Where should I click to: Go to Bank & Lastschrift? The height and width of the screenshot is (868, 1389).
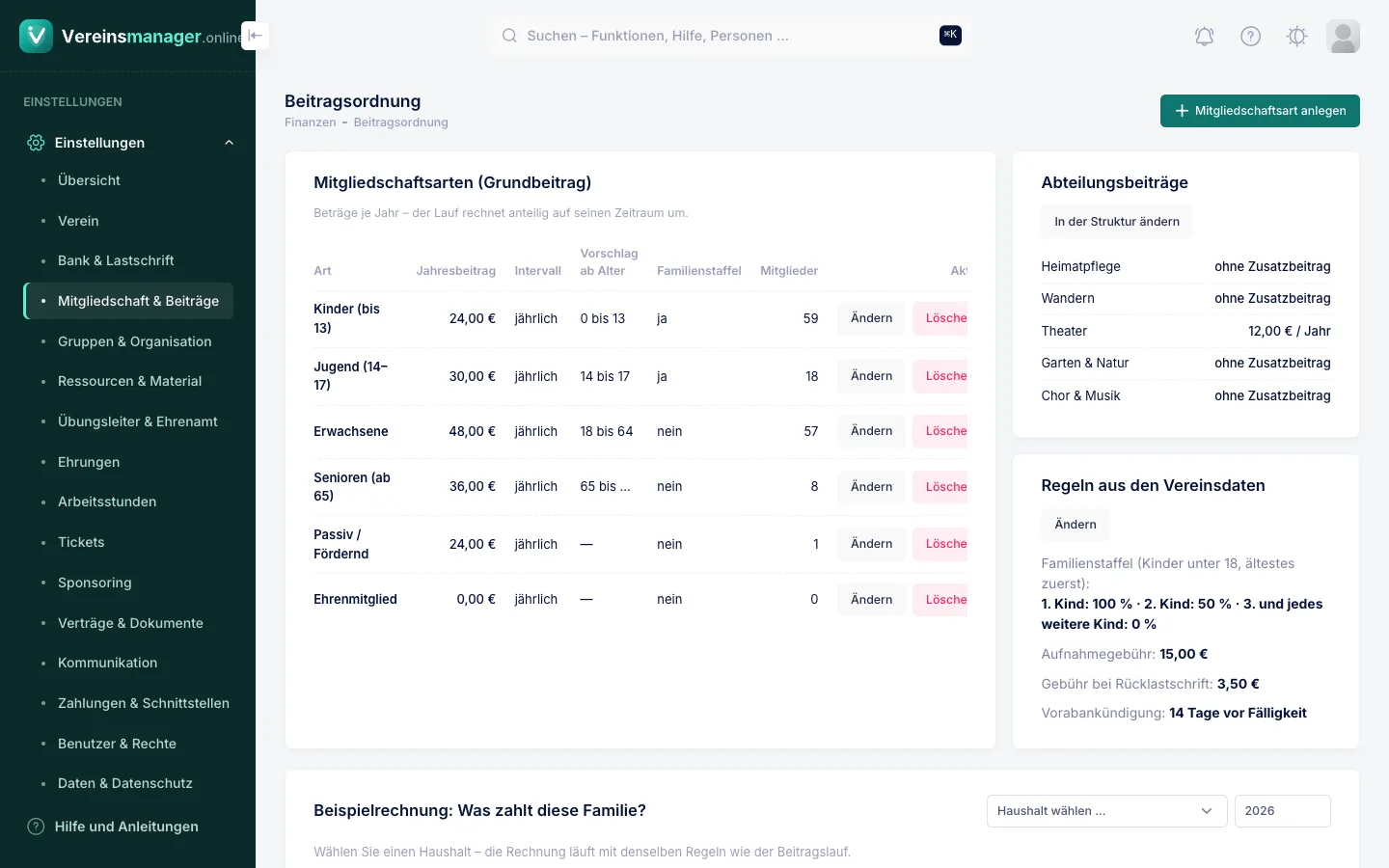pos(128,260)
